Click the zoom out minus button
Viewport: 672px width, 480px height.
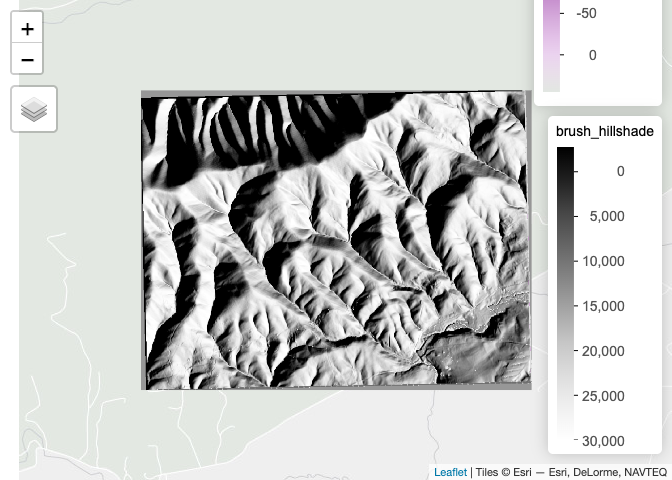click(x=27, y=59)
